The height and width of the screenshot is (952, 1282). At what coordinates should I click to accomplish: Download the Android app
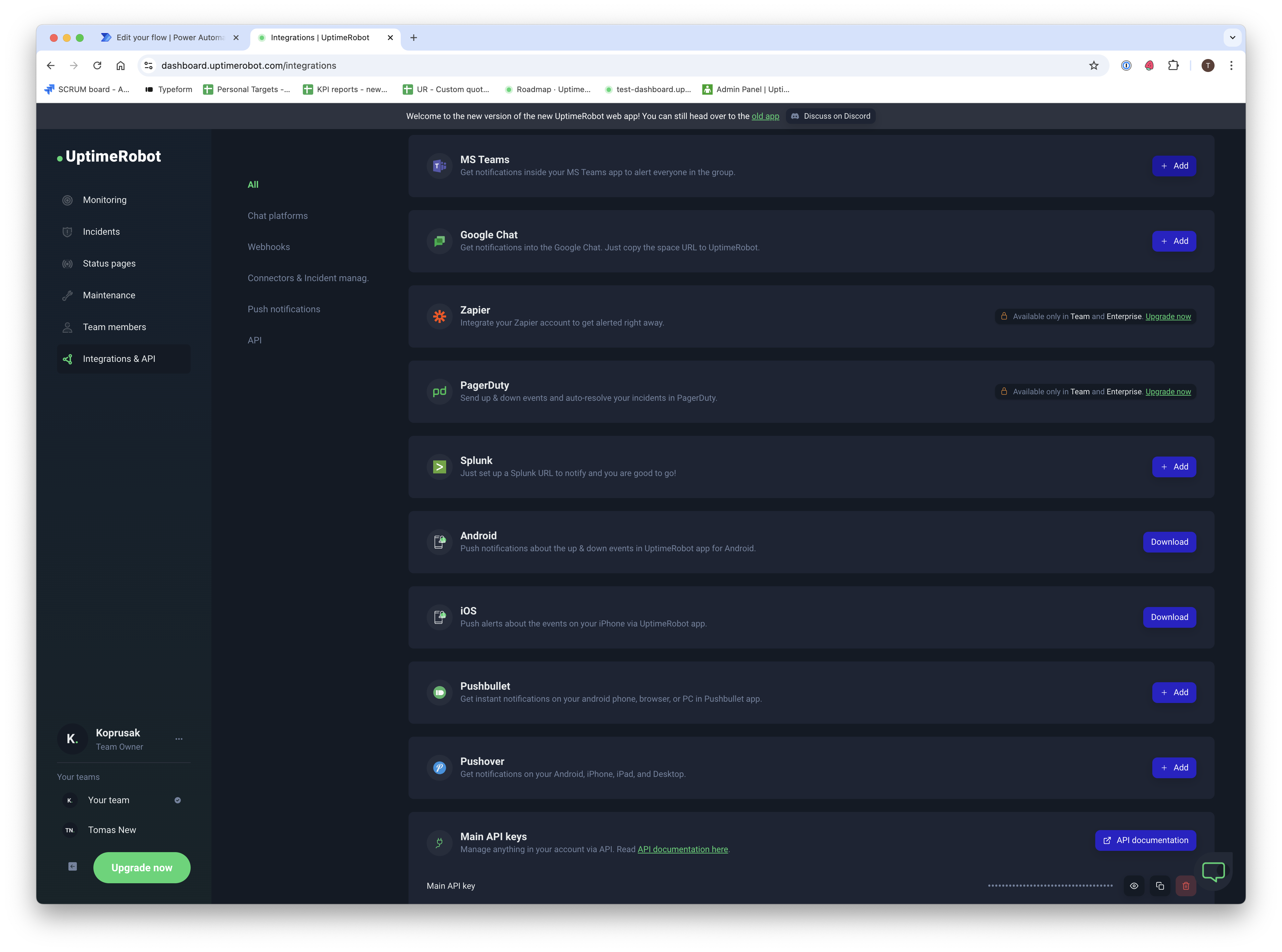coord(1169,542)
